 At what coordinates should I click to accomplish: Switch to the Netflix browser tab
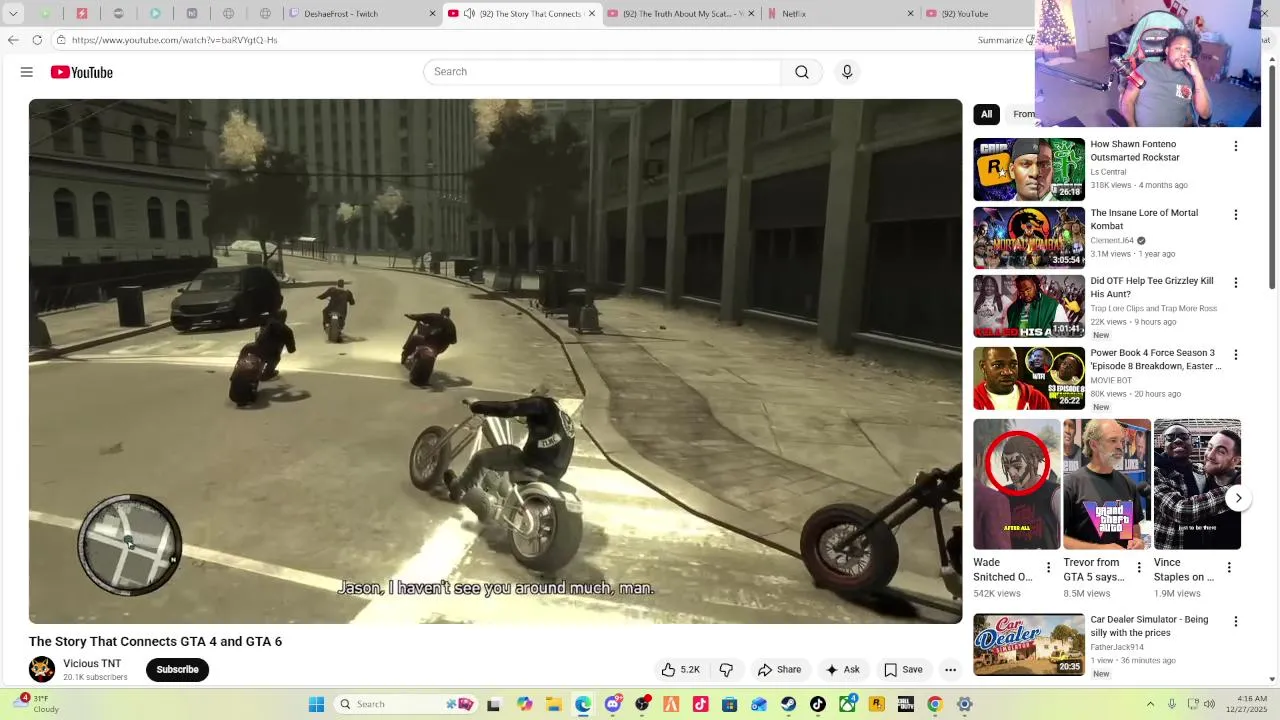838,14
